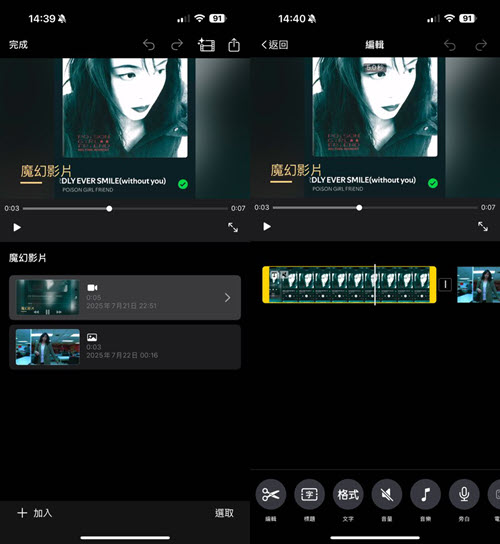
Task: Tap the battery indicator in the right status bar
Action: pyautogui.click(x=468, y=18)
